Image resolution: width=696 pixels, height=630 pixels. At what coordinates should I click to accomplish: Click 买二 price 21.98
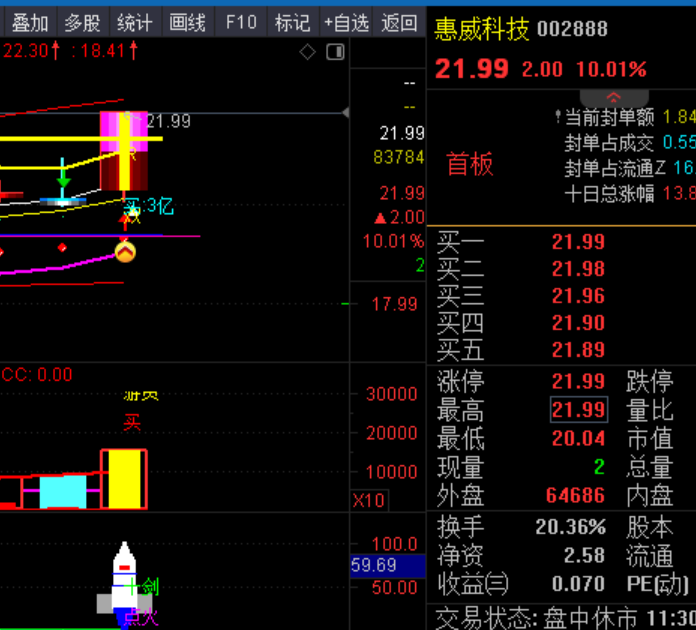578,269
